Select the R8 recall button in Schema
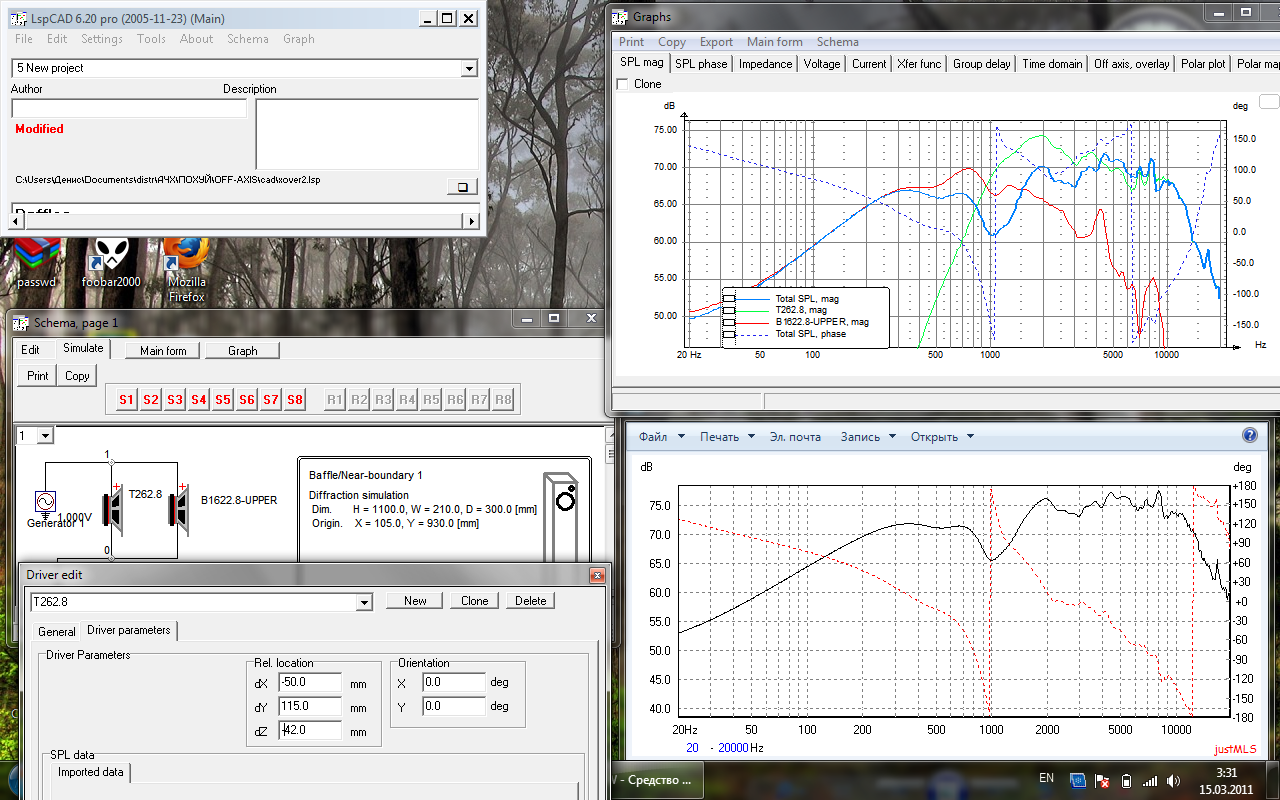 (503, 400)
